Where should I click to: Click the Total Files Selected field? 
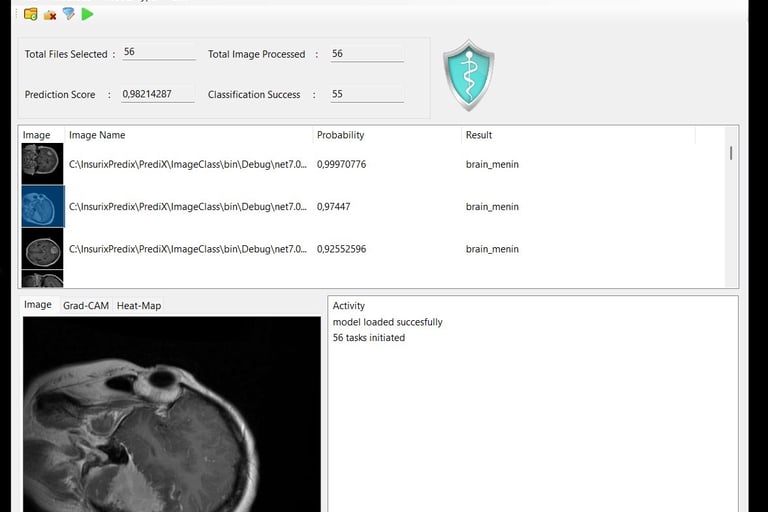(x=159, y=52)
